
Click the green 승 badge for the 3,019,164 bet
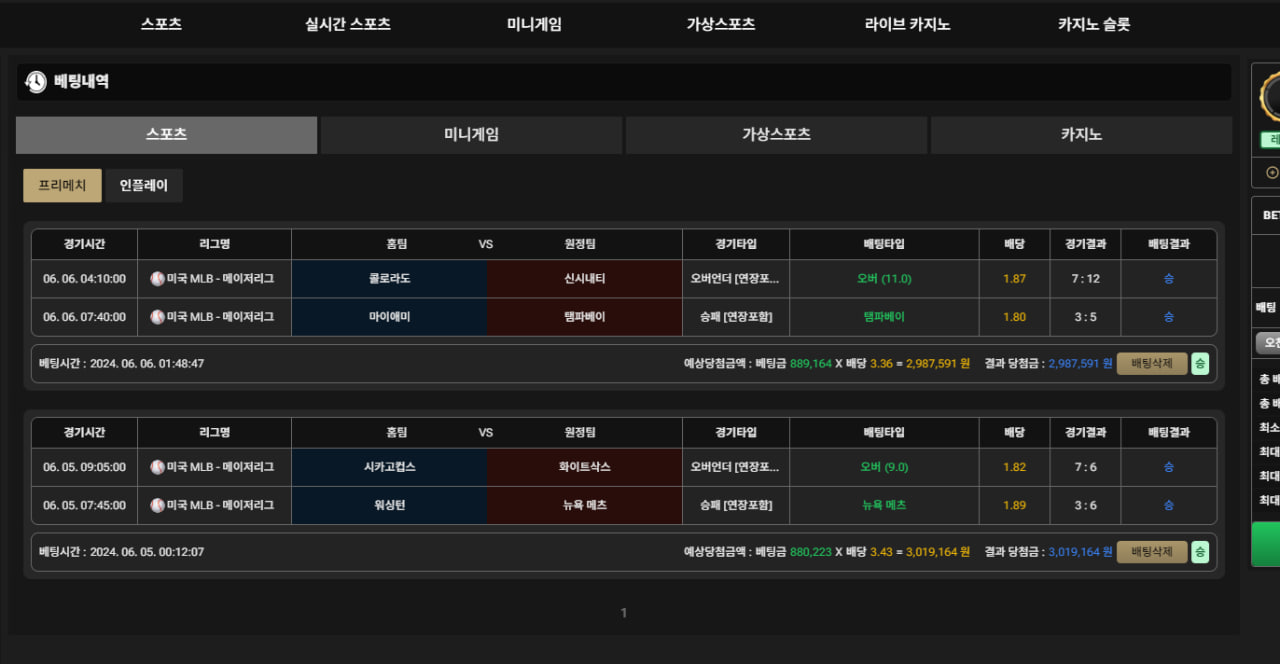1200,552
